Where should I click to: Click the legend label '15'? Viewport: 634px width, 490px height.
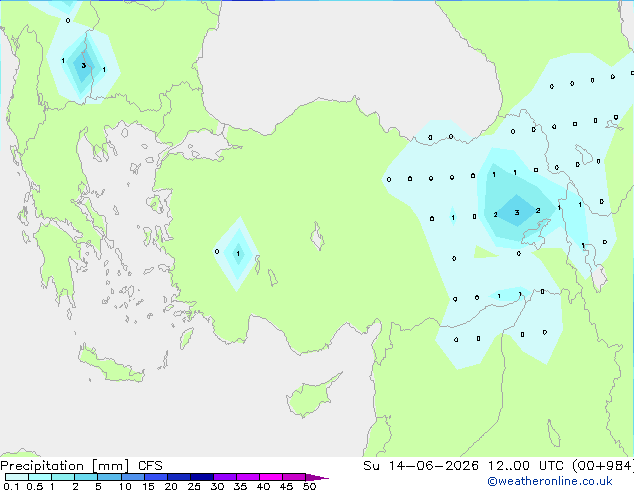point(148,486)
